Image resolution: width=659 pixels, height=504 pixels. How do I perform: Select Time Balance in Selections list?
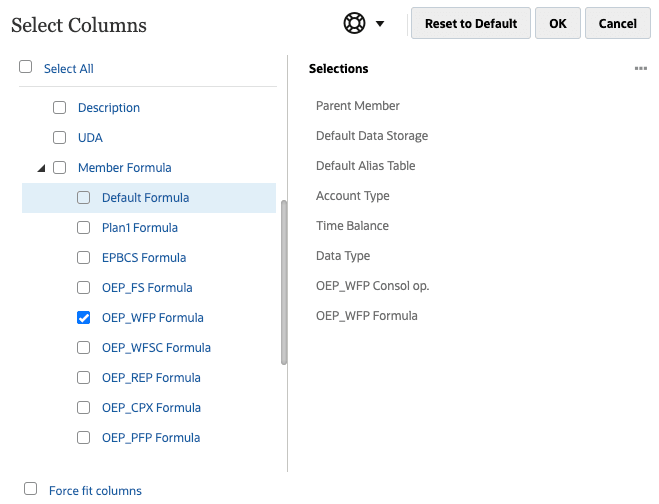[x=352, y=226]
